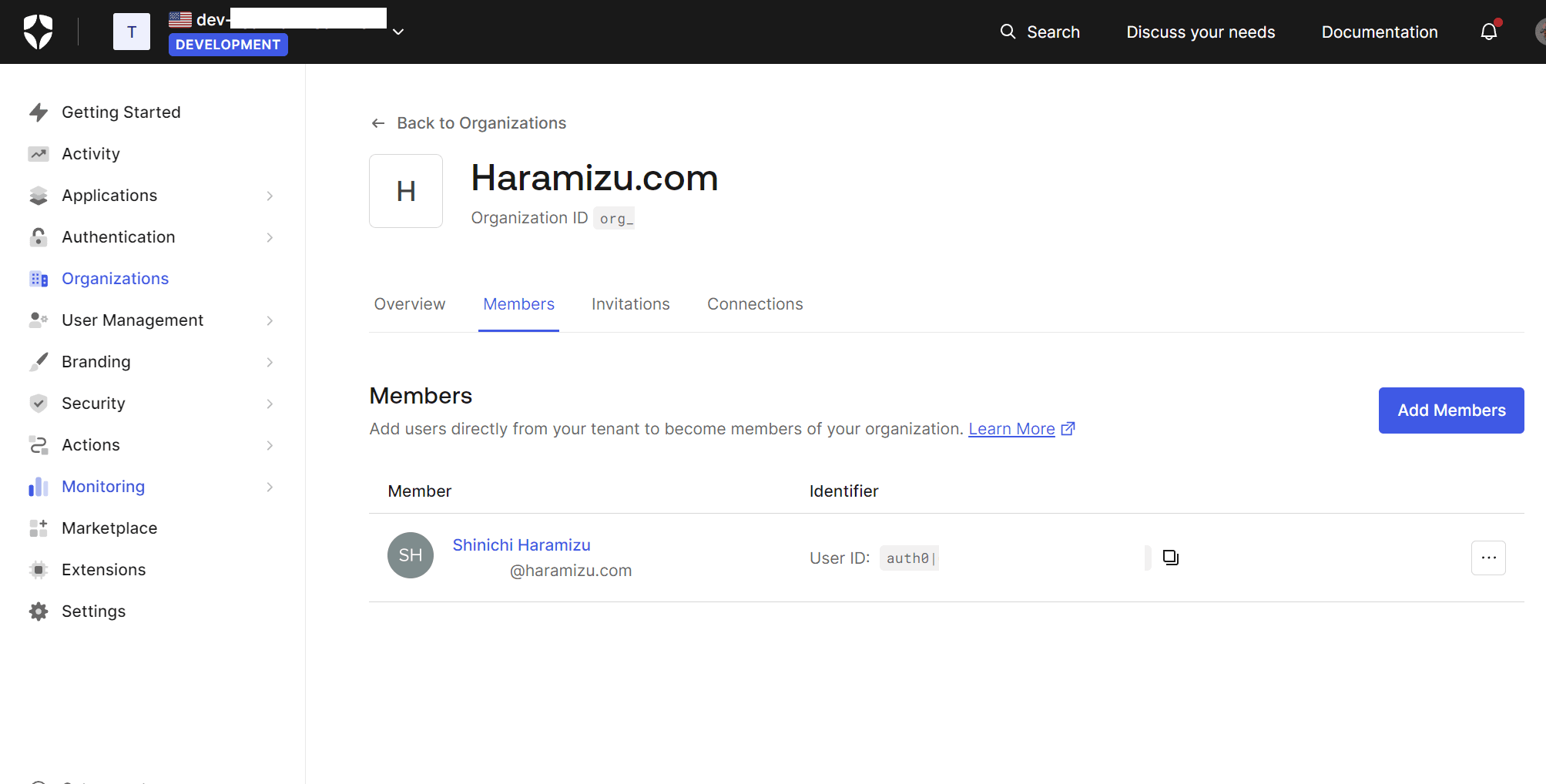
Task: Click the back arrow to Organizations
Action: pyautogui.click(x=378, y=123)
